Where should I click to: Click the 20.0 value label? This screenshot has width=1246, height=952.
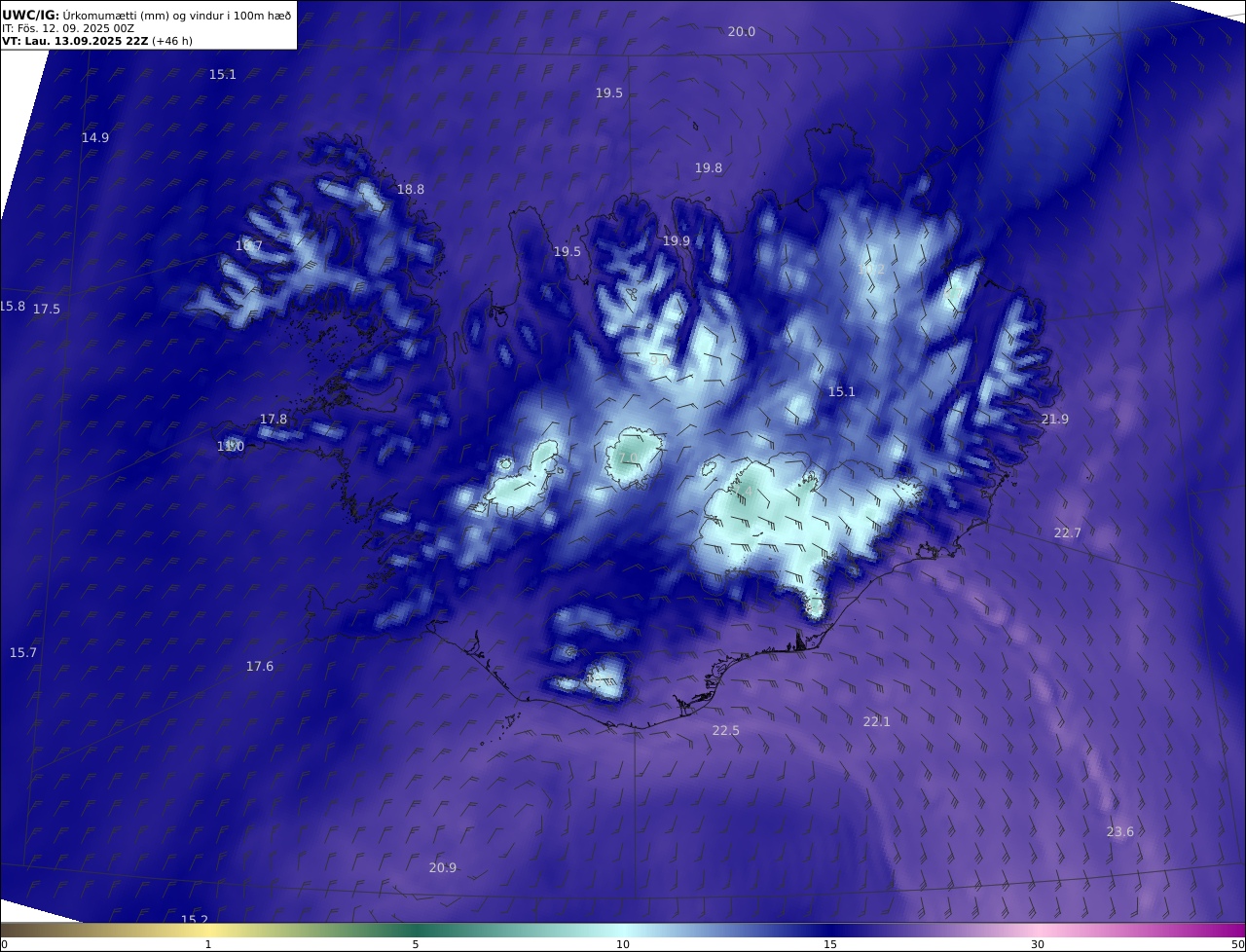click(x=742, y=31)
